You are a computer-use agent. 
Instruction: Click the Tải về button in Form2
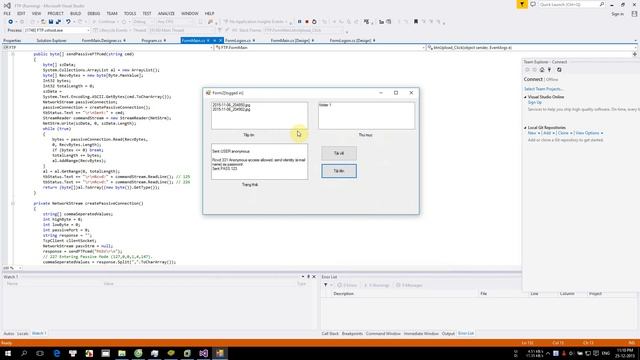click(x=339, y=153)
